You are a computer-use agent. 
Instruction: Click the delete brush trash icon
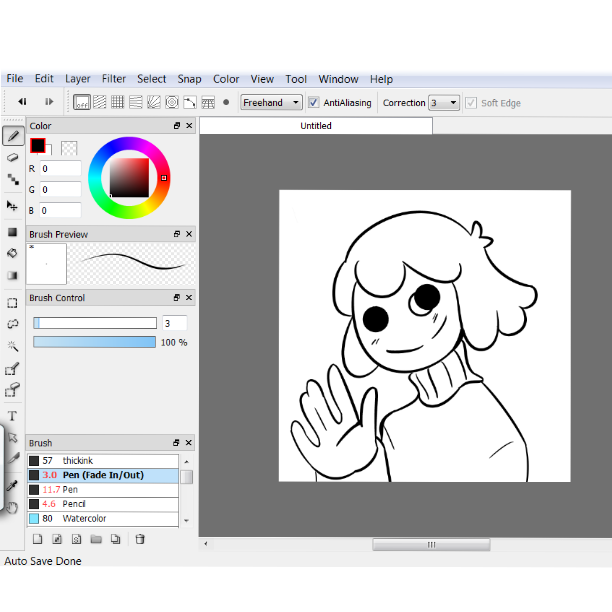[140, 539]
